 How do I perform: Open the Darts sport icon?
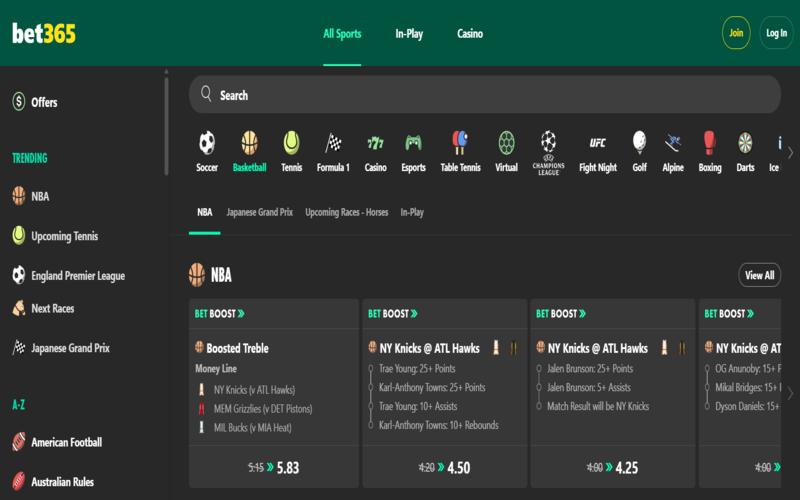[x=745, y=143]
